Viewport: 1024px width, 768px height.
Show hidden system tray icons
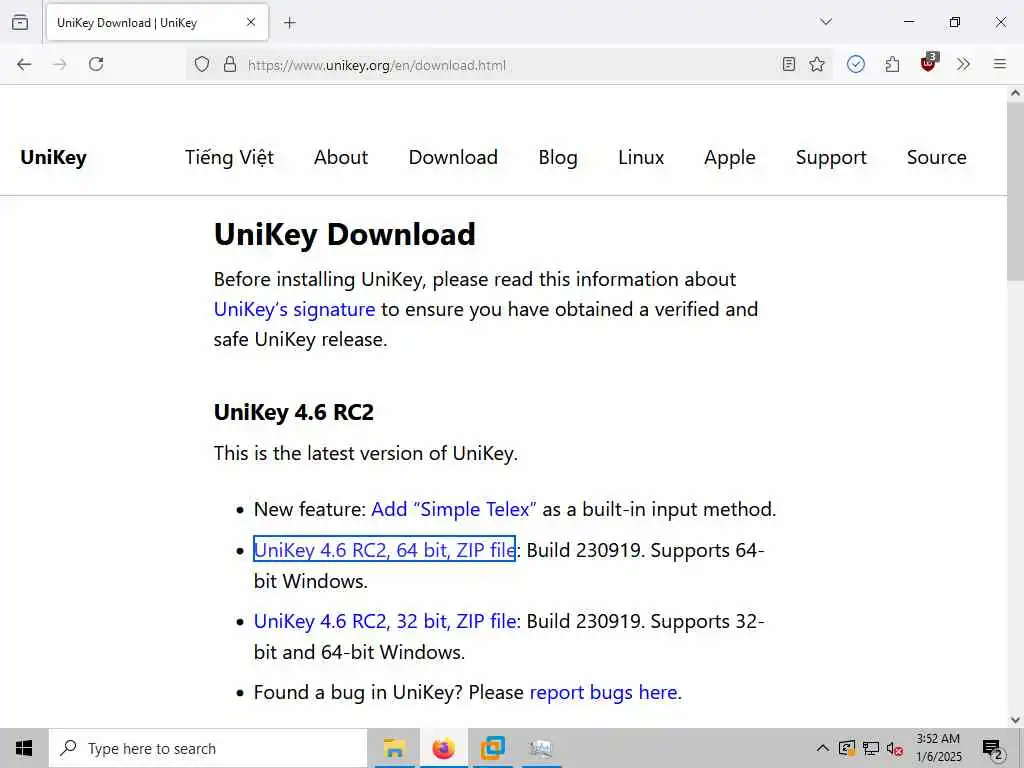click(x=823, y=748)
